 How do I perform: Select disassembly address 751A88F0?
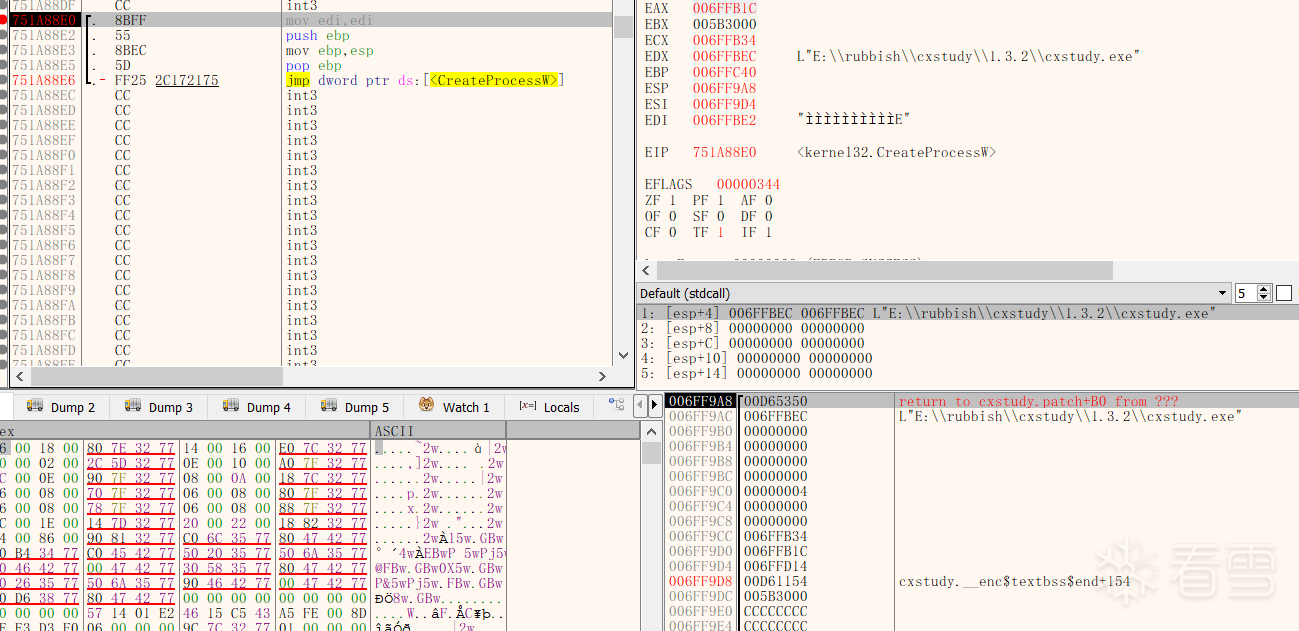(44, 155)
